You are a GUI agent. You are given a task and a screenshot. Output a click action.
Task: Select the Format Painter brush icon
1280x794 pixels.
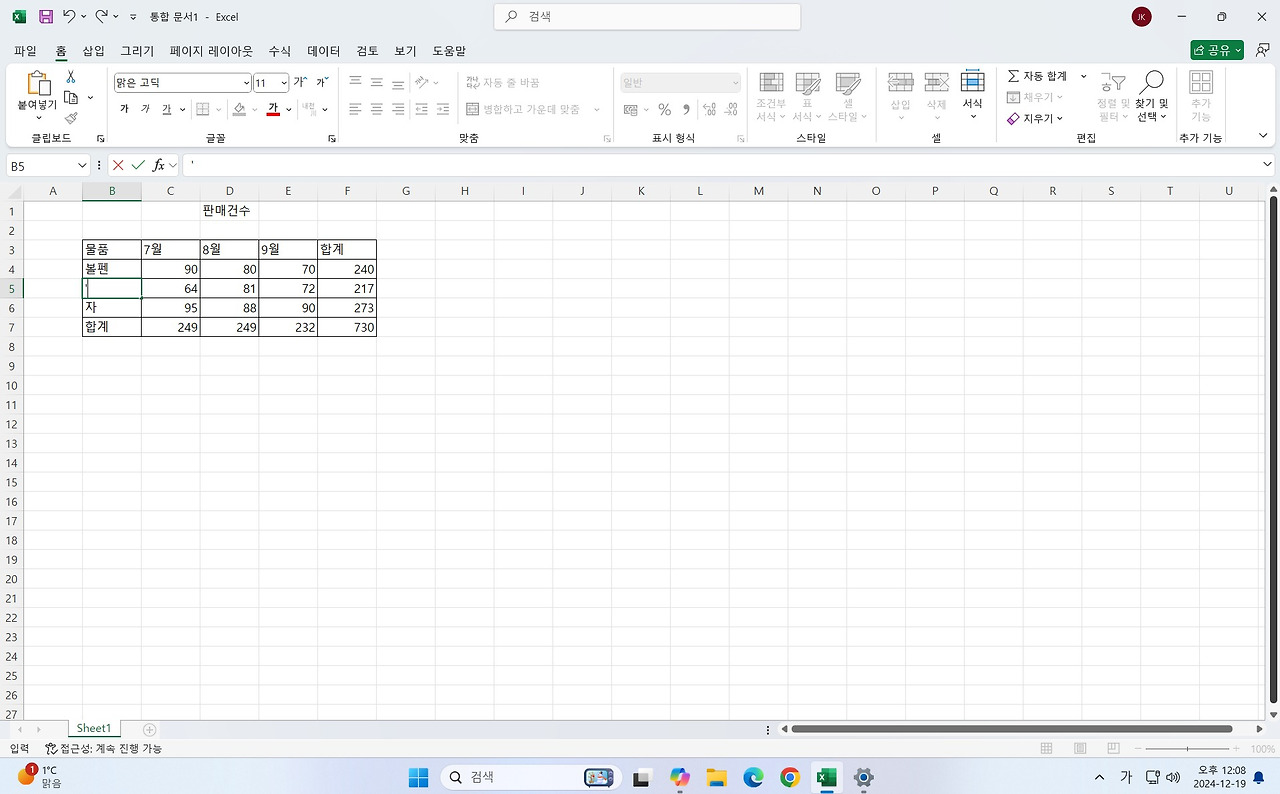pos(71,118)
